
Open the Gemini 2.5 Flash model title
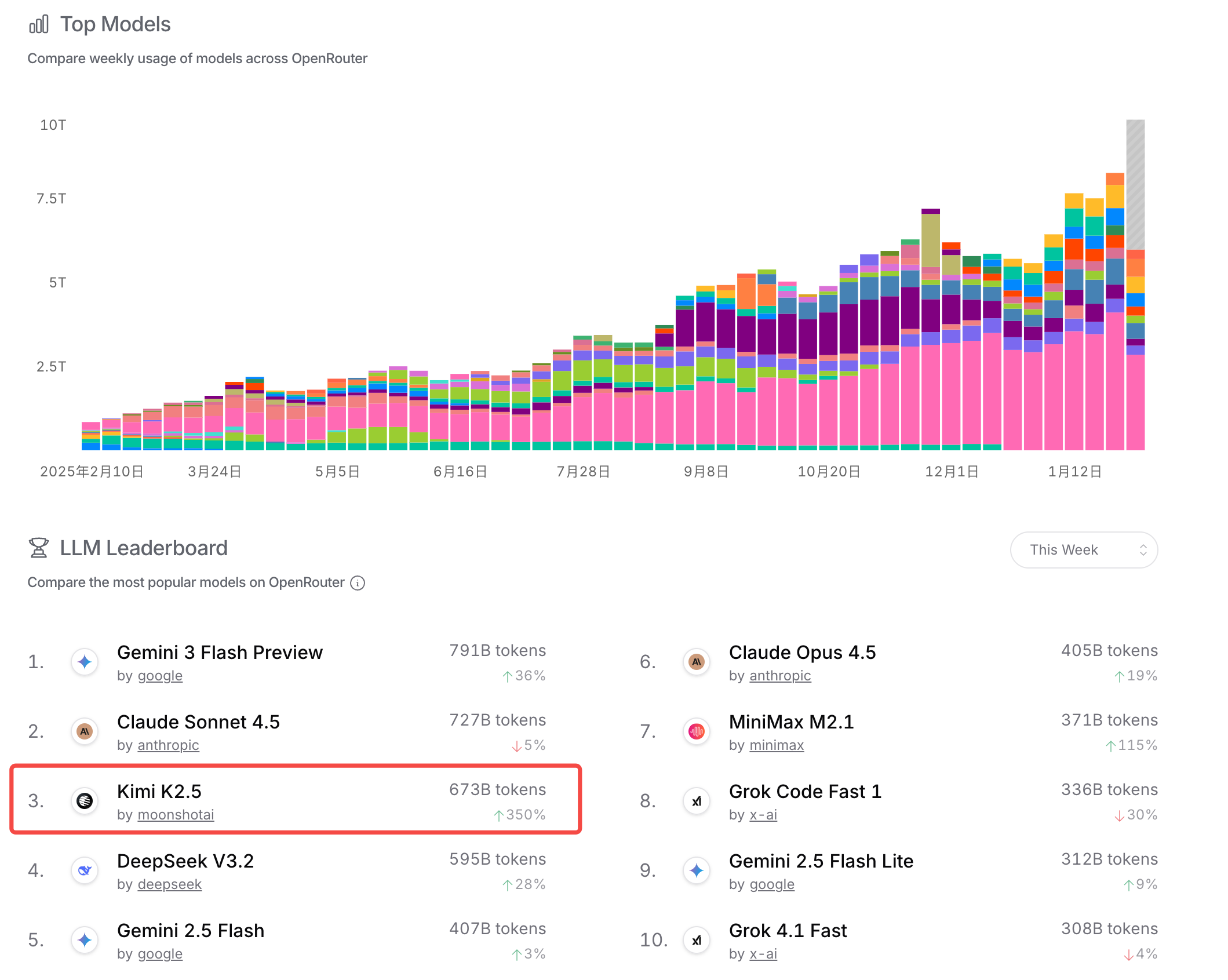[191, 931]
